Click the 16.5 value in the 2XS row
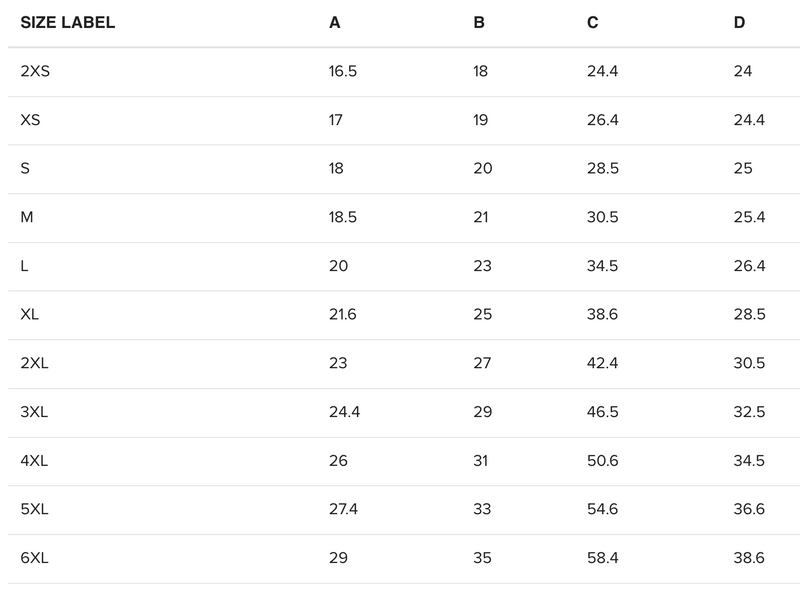Image resolution: width=800 pixels, height=591 pixels. (x=343, y=71)
